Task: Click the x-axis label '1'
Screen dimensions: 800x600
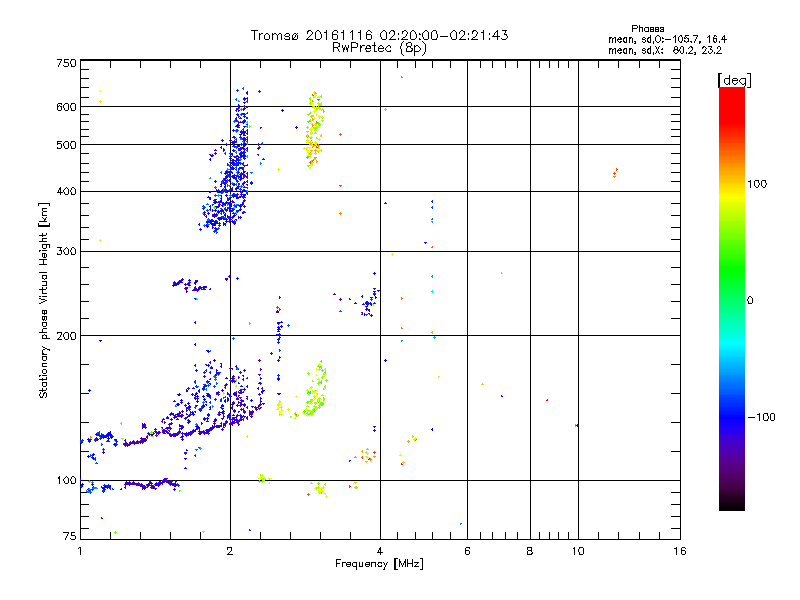Action: (80, 551)
